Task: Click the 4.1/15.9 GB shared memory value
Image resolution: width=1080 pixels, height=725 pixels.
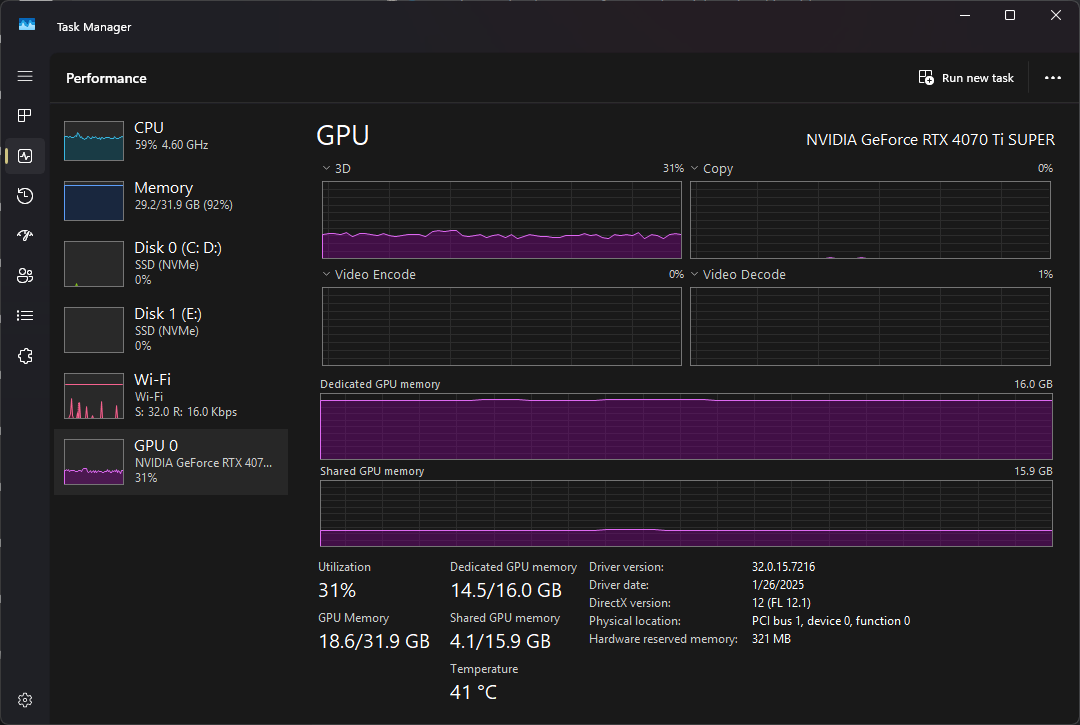Action: (500, 641)
